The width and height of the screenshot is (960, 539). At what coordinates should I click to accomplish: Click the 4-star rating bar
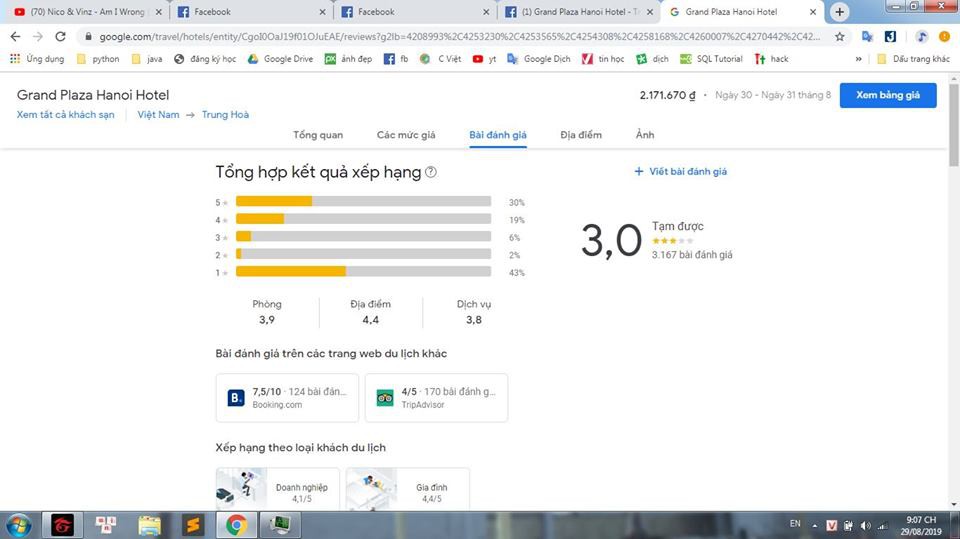coord(363,219)
